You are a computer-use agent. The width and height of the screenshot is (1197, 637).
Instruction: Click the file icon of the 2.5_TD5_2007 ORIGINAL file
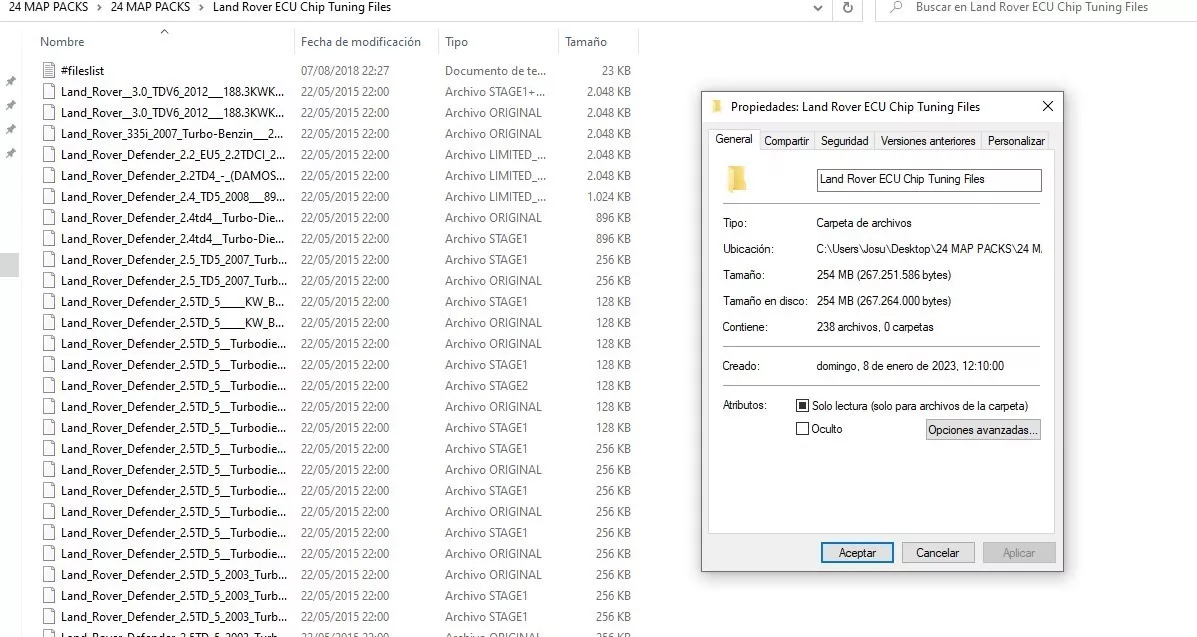point(49,280)
